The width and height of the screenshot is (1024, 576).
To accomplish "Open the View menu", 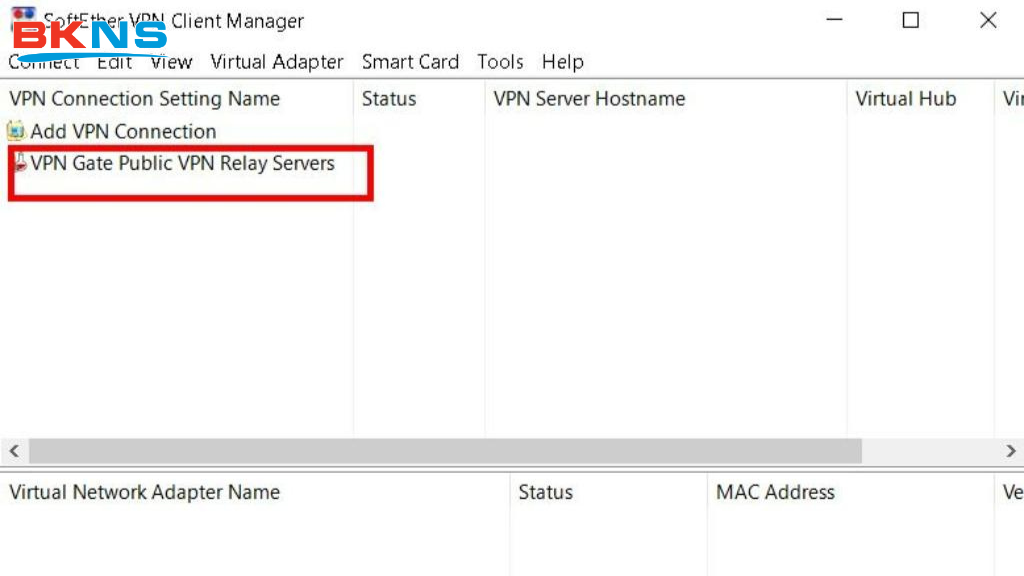I will [171, 62].
